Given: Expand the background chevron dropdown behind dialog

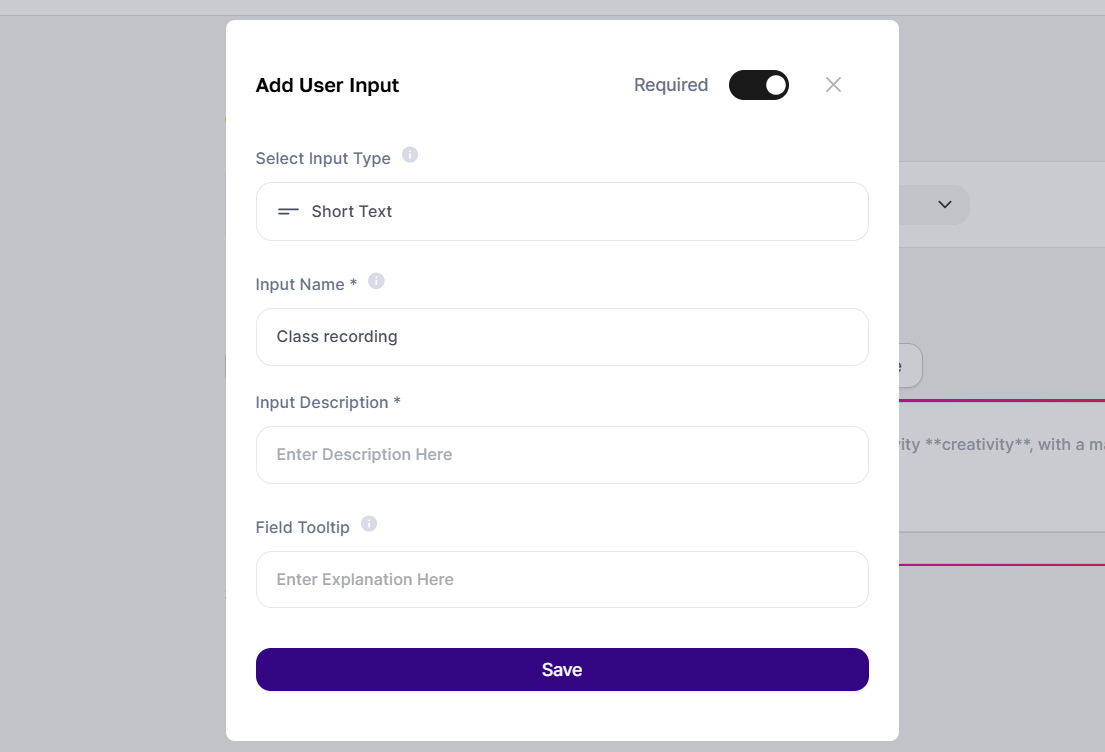Looking at the screenshot, I should (x=944, y=204).
